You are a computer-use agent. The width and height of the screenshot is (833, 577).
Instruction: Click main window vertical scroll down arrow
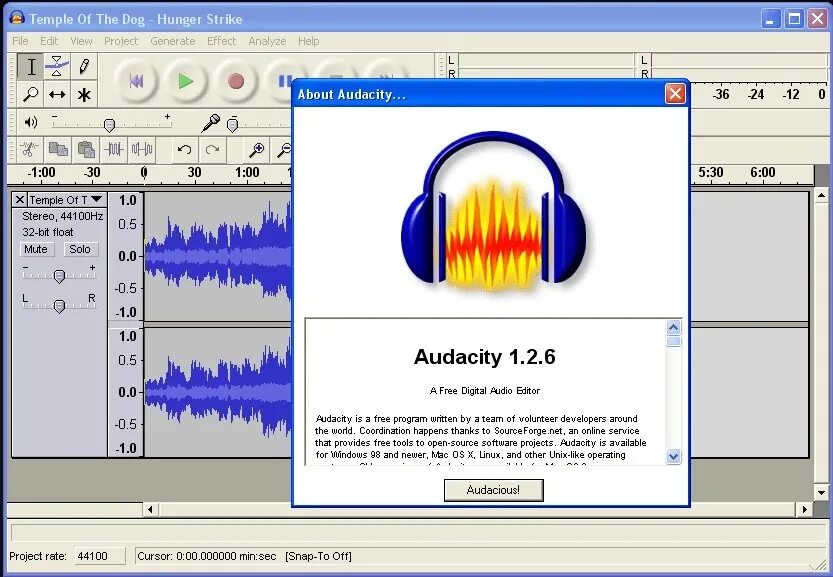(x=821, y=493)
